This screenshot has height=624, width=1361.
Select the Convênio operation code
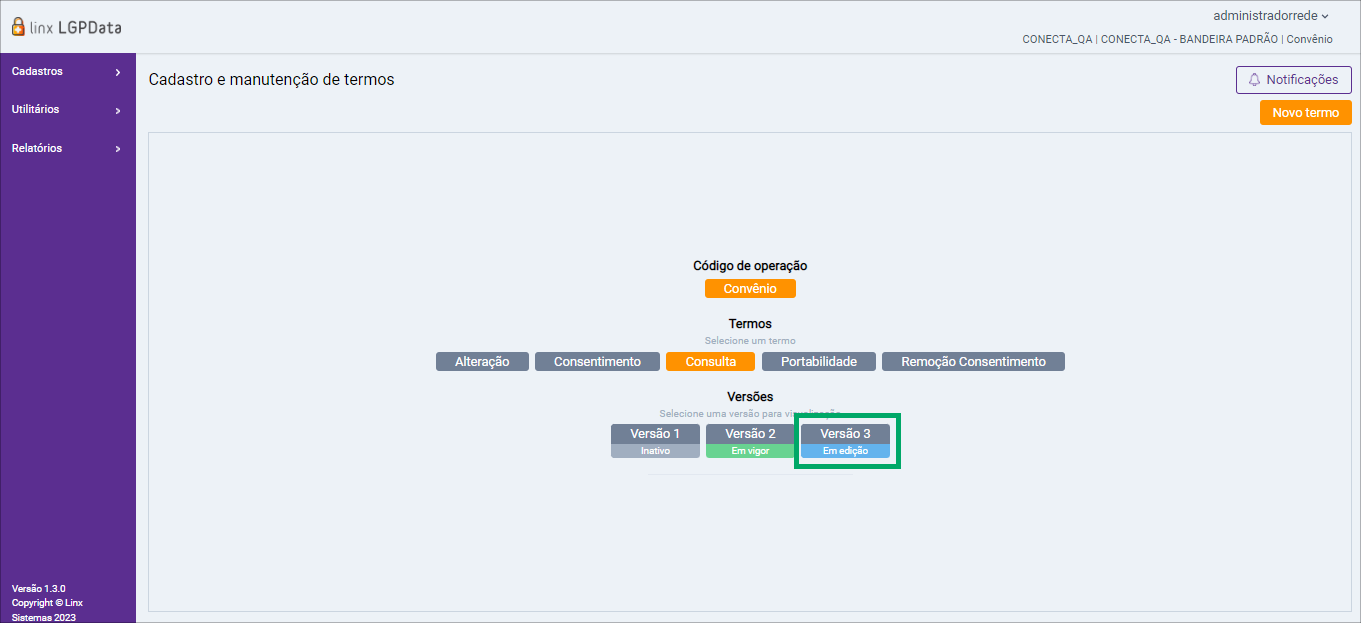[x=750, y=289]
